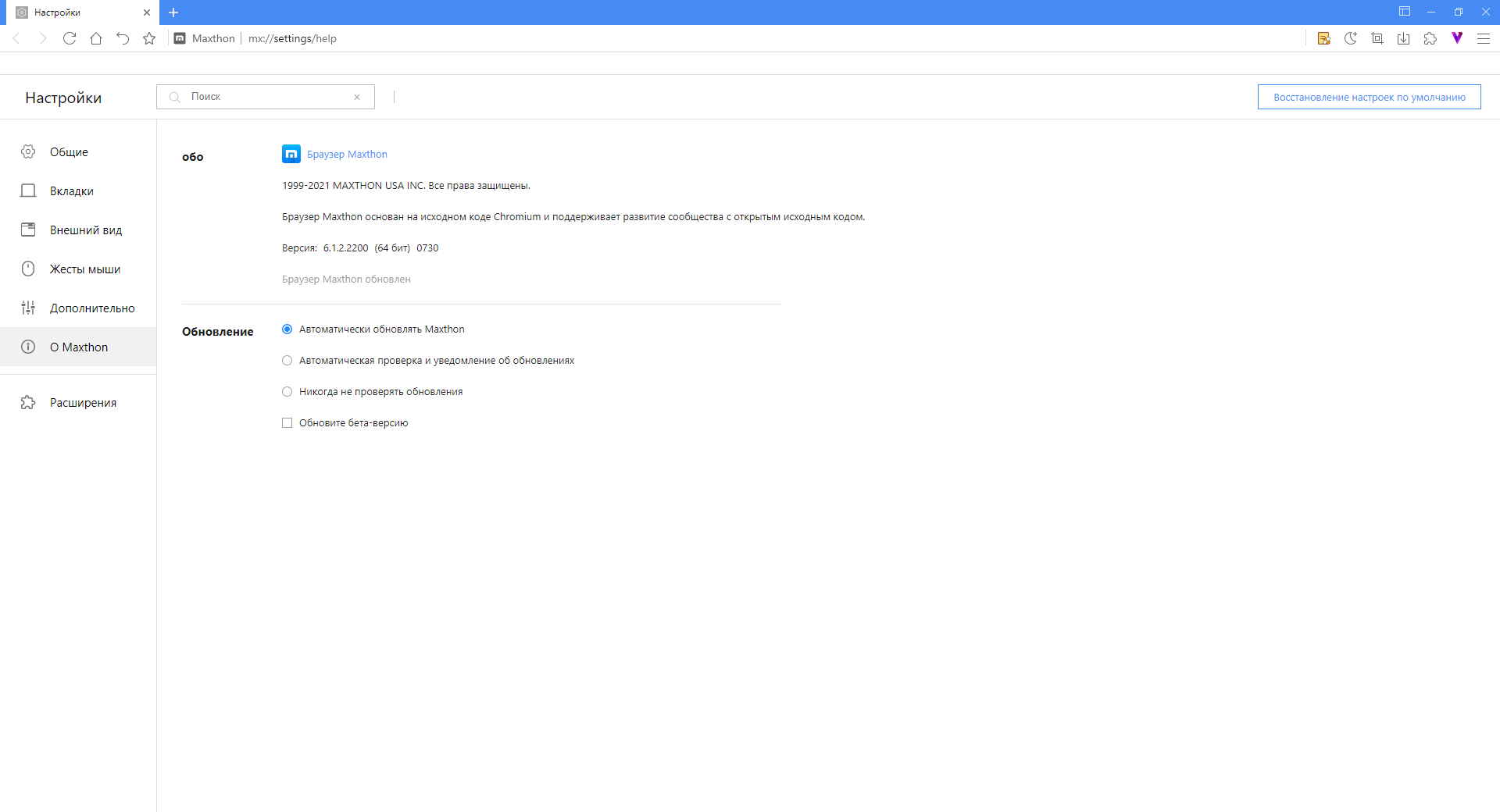The height and width of the screenshot is (812, 1500).
Task: Click the Maxthon logo in About section
Action: pyautogui.click(x=291, y=154)
